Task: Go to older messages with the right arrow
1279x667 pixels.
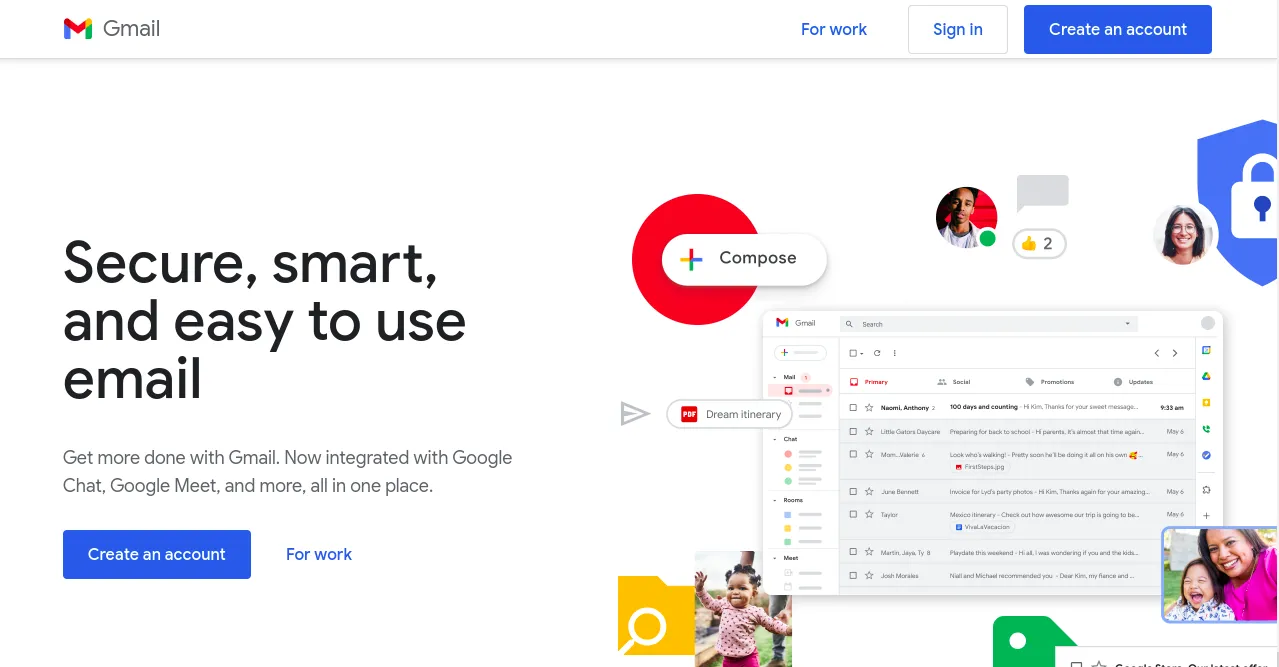Action: (x=1175, y=353)
